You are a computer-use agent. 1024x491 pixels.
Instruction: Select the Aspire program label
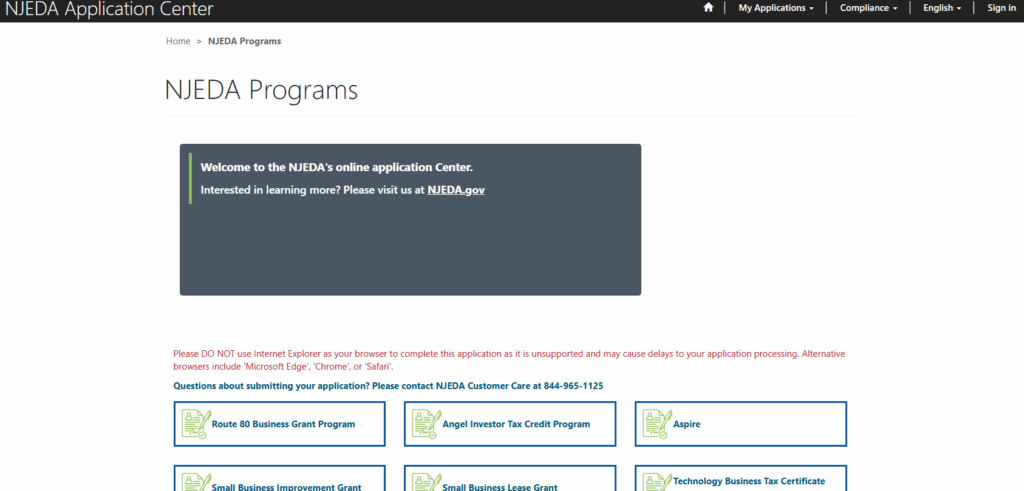[x=686, y=424]
